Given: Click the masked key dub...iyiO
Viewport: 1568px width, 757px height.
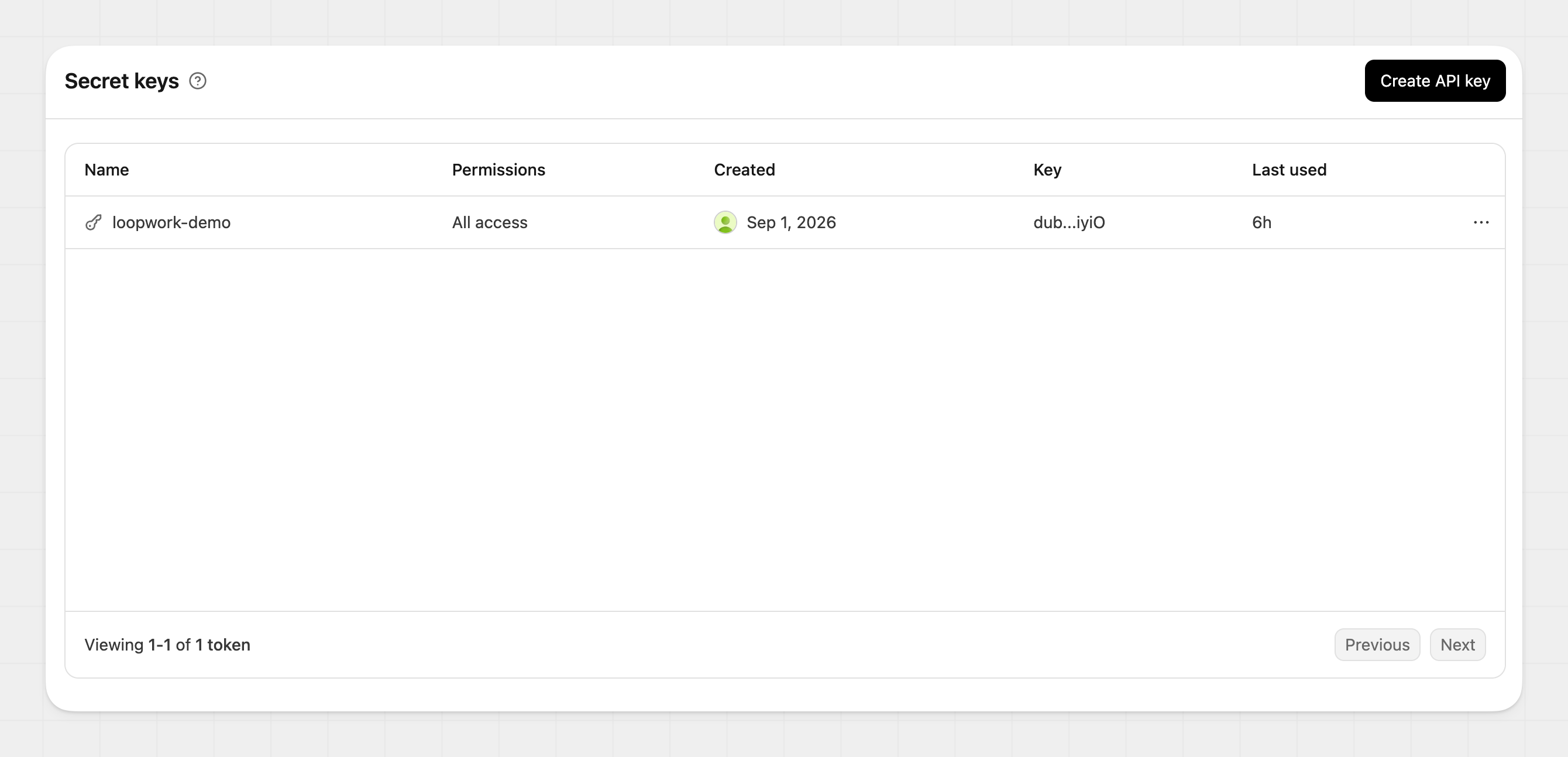Looking at the screenshot, I should [x=1069, y=223].
